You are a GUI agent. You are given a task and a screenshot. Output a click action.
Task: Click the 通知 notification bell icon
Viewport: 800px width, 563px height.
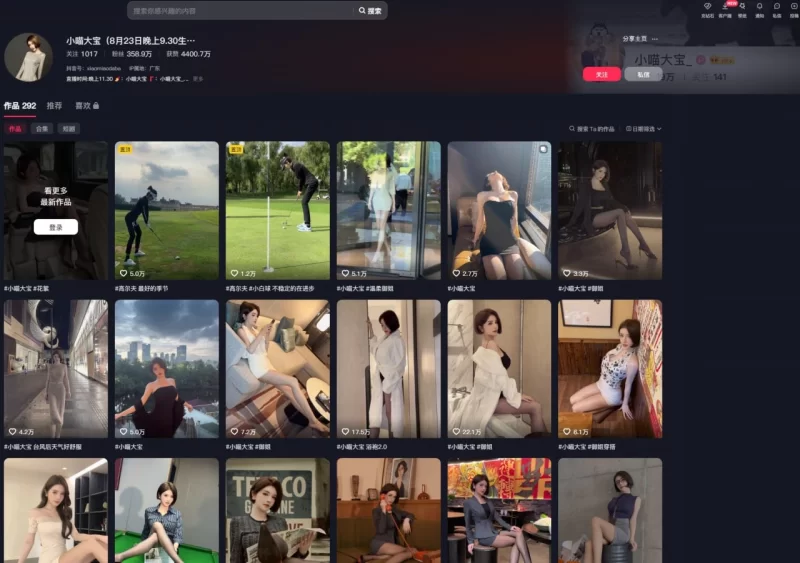759,8
